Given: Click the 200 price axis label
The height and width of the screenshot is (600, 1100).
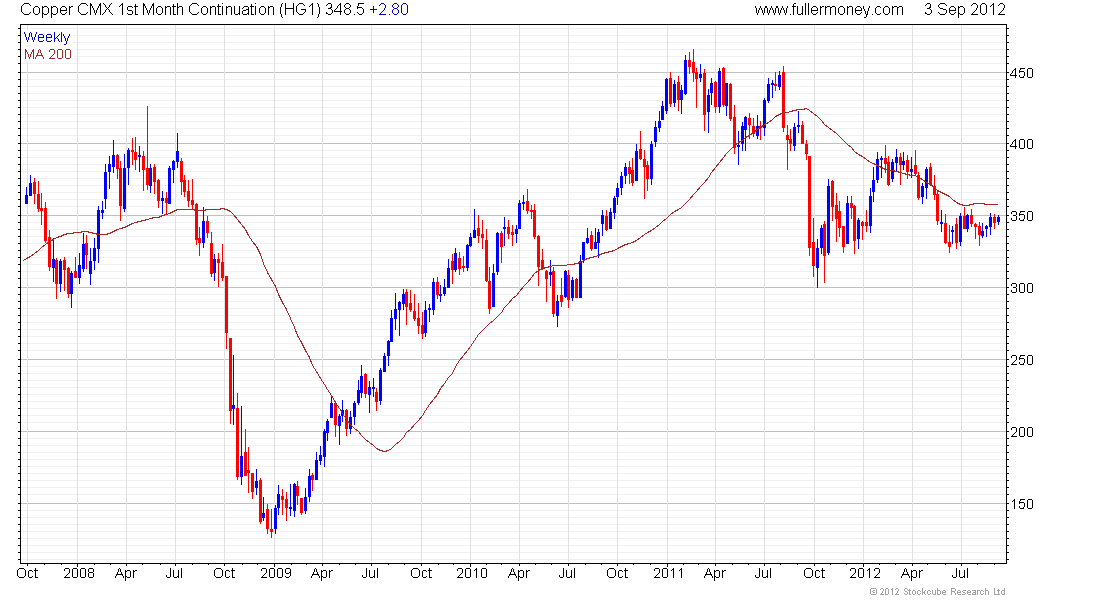Looking at the screenshot, I should pyautogui.click(x=1021, y=432).
